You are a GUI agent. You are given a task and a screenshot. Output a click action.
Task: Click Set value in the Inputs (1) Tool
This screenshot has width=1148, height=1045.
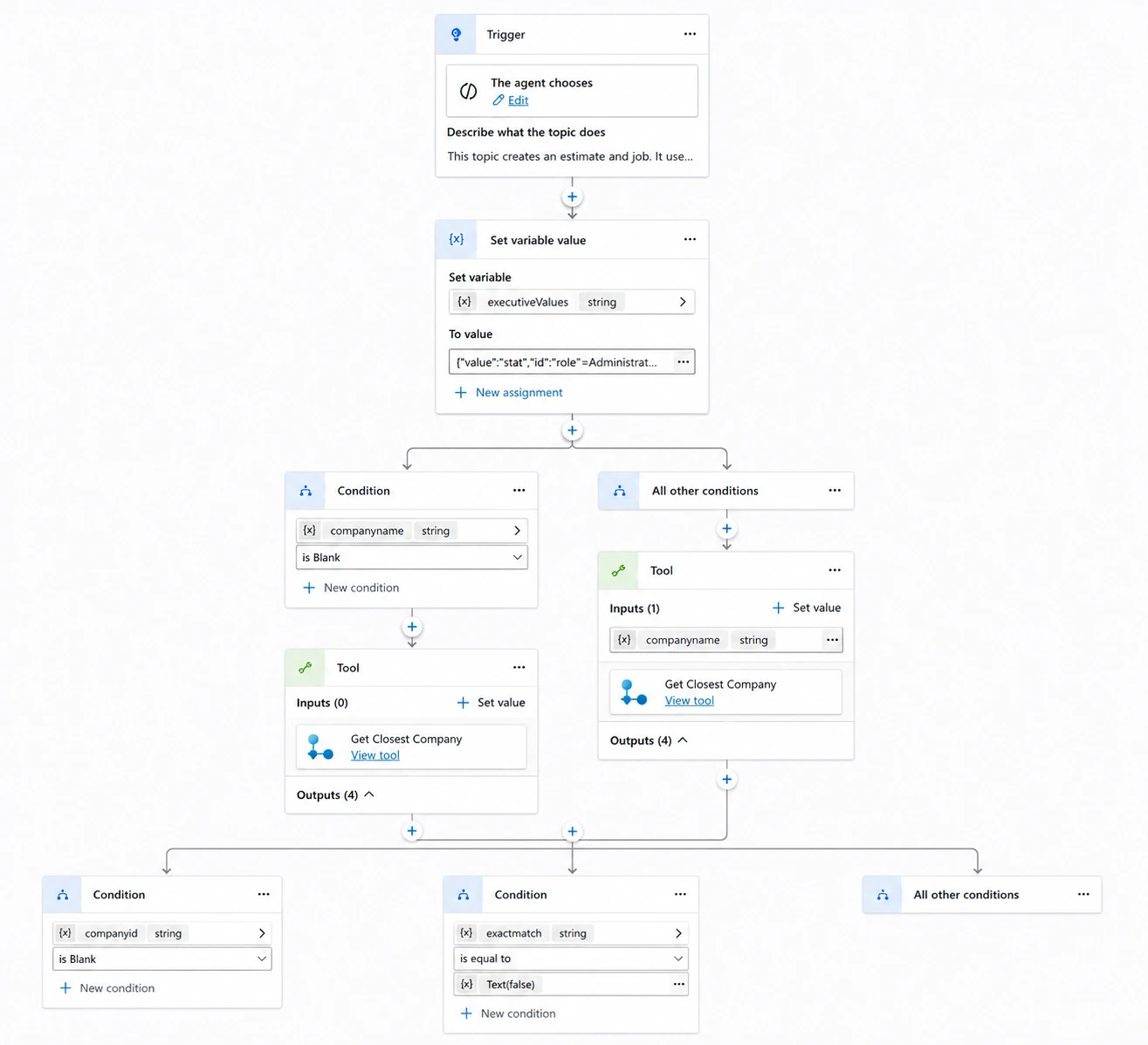coord(807,608)
